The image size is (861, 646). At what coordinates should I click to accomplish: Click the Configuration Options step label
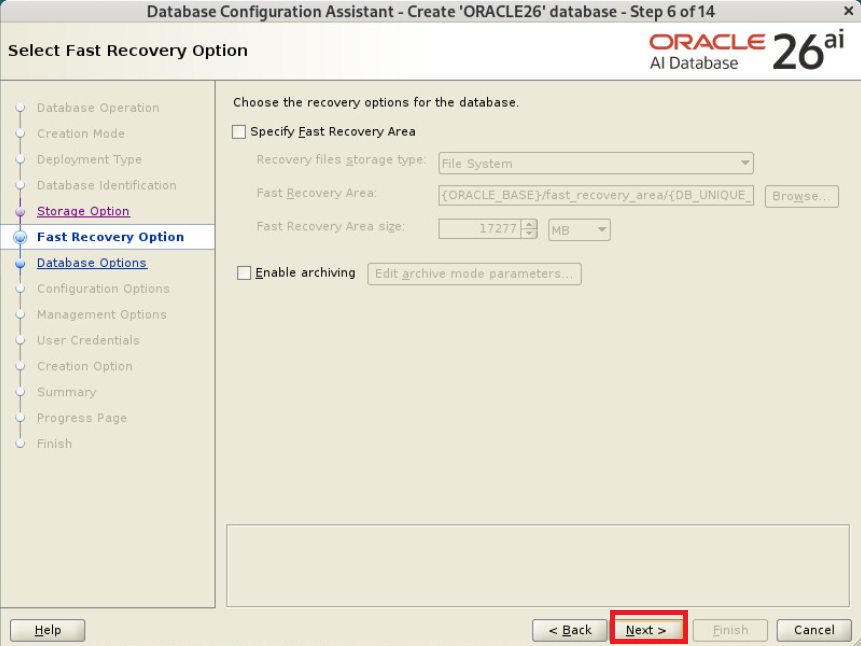[x=103, y=288]
